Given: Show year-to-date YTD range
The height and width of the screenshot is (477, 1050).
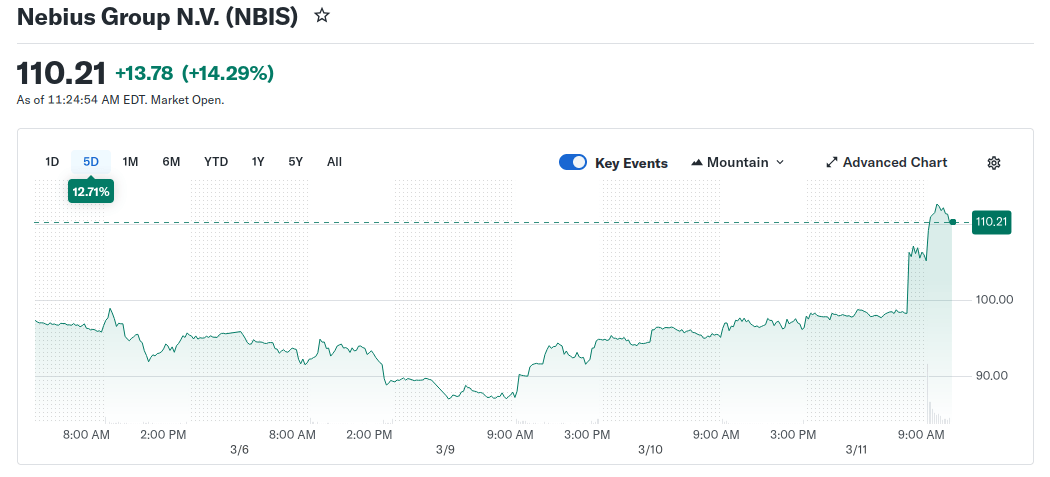Looking at the screenshot, I should pos(216,162).
